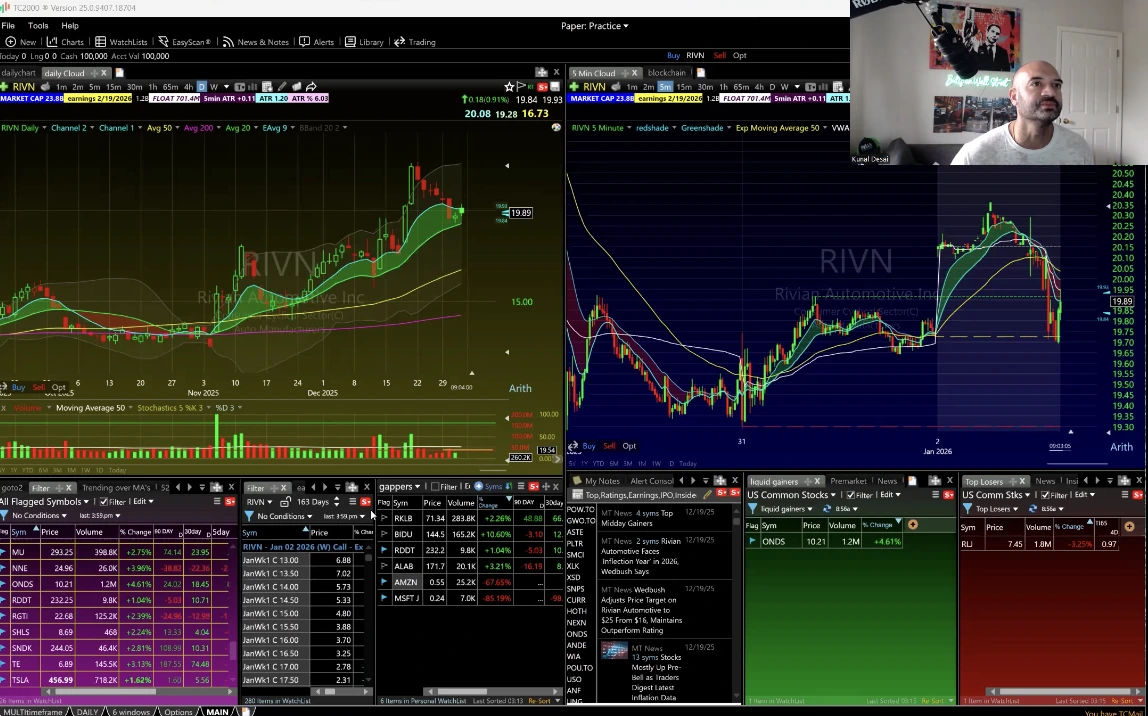
Task: Click the refresh icon in liquid gainers panel
Action: click(x=827, y=509)
